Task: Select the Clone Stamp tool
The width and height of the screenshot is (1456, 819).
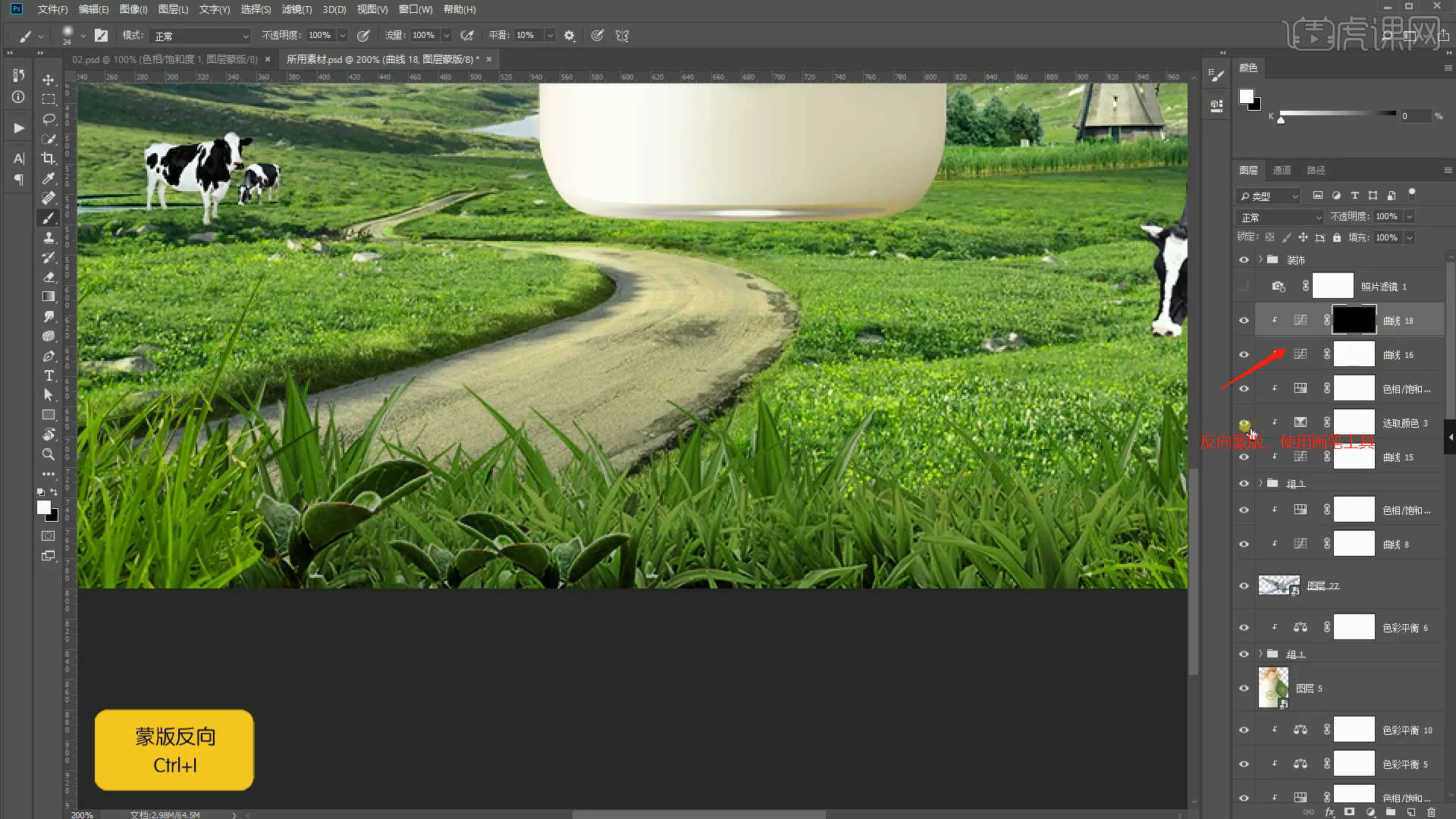Action: pyautogui.click(x=49, y=237)
